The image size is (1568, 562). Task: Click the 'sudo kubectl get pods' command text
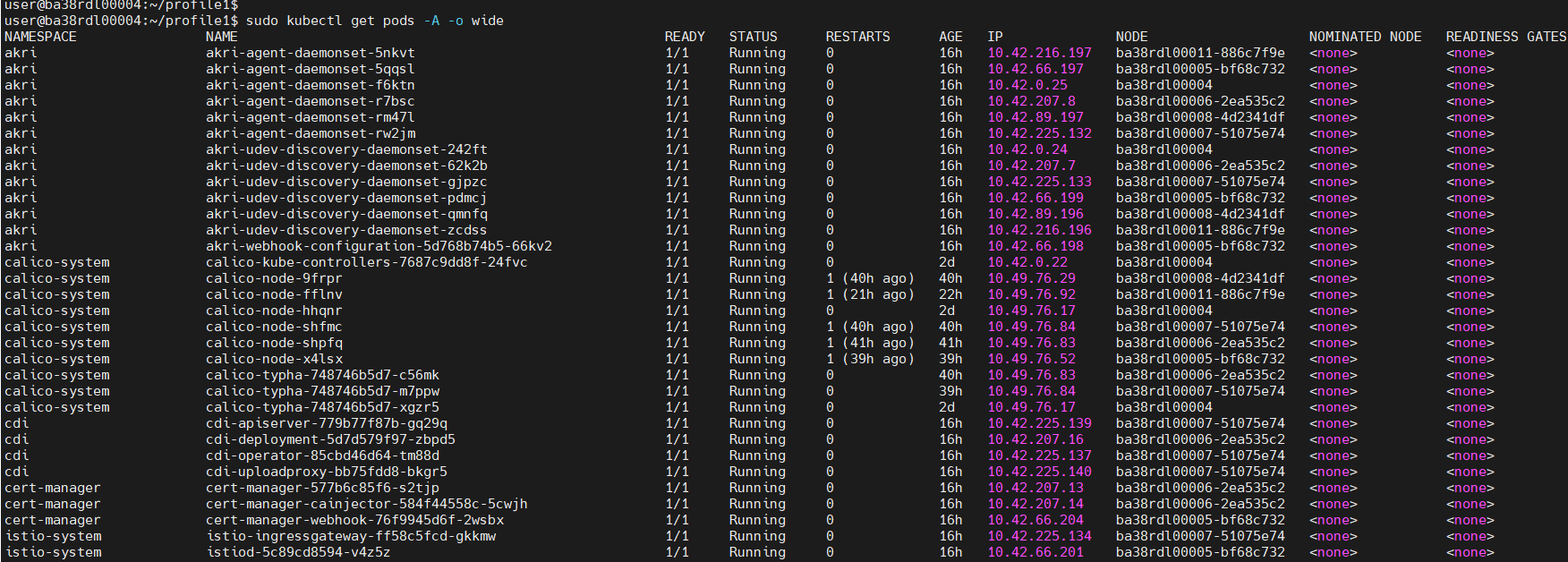tap(330, 21)
